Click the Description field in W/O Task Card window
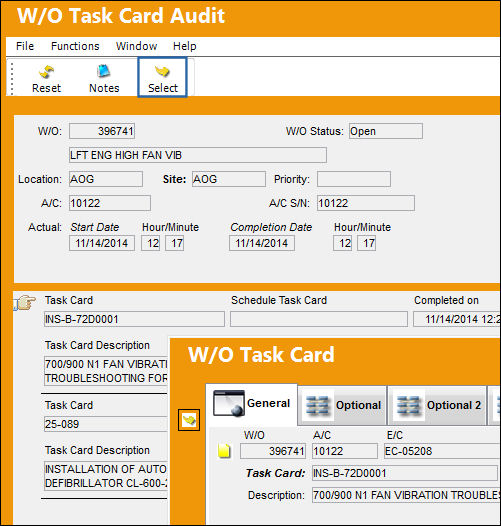Image resolution: width=501 pixels, height=526 pixels. point(406,495)
